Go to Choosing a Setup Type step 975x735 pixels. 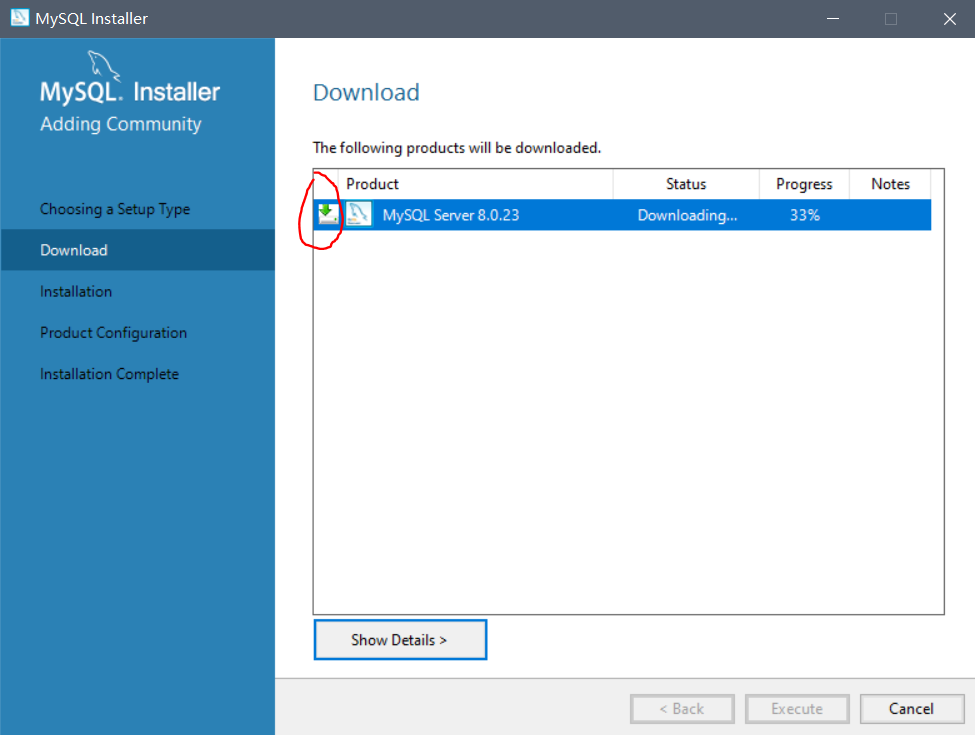[x=115, y=209]
